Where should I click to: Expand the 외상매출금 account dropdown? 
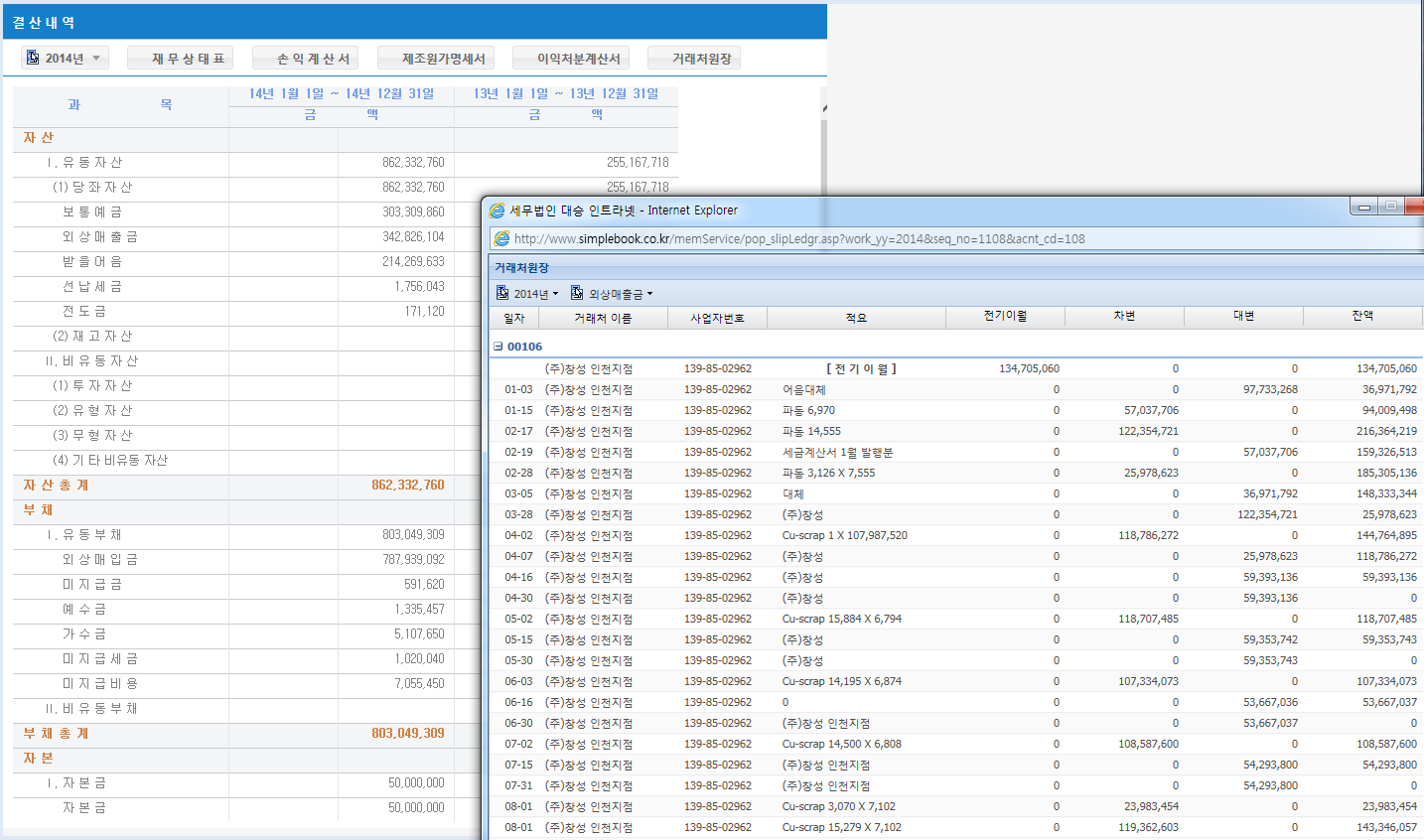(x=649, y=294)
